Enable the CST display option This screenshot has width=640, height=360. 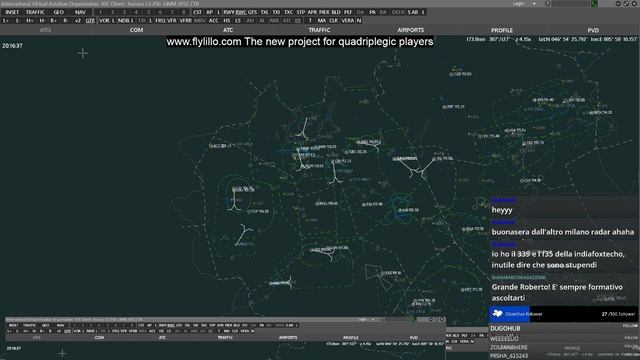[198, 12]
